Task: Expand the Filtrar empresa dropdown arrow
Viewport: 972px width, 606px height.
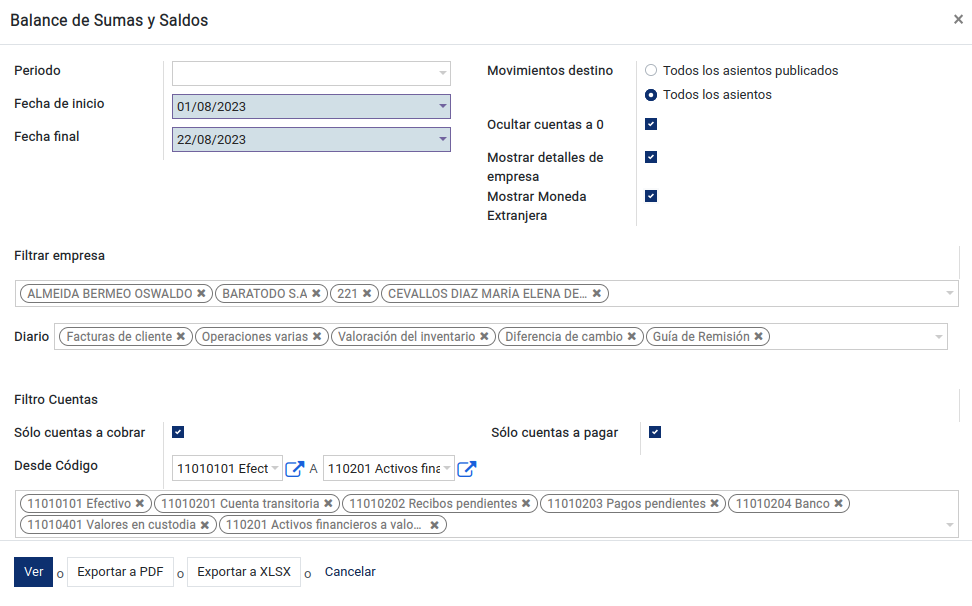Action: (x=950, y=294)
